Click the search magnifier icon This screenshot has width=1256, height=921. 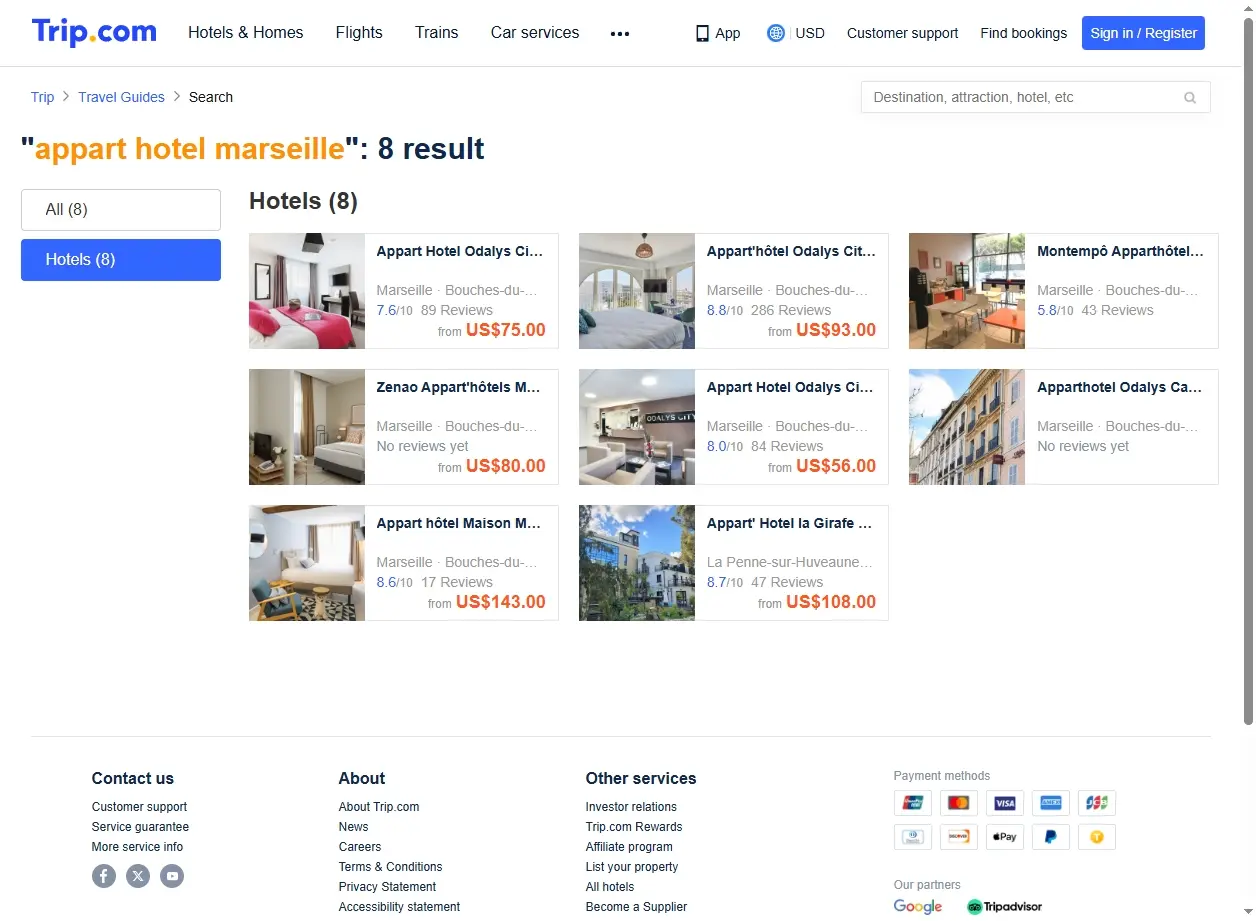1190,98
